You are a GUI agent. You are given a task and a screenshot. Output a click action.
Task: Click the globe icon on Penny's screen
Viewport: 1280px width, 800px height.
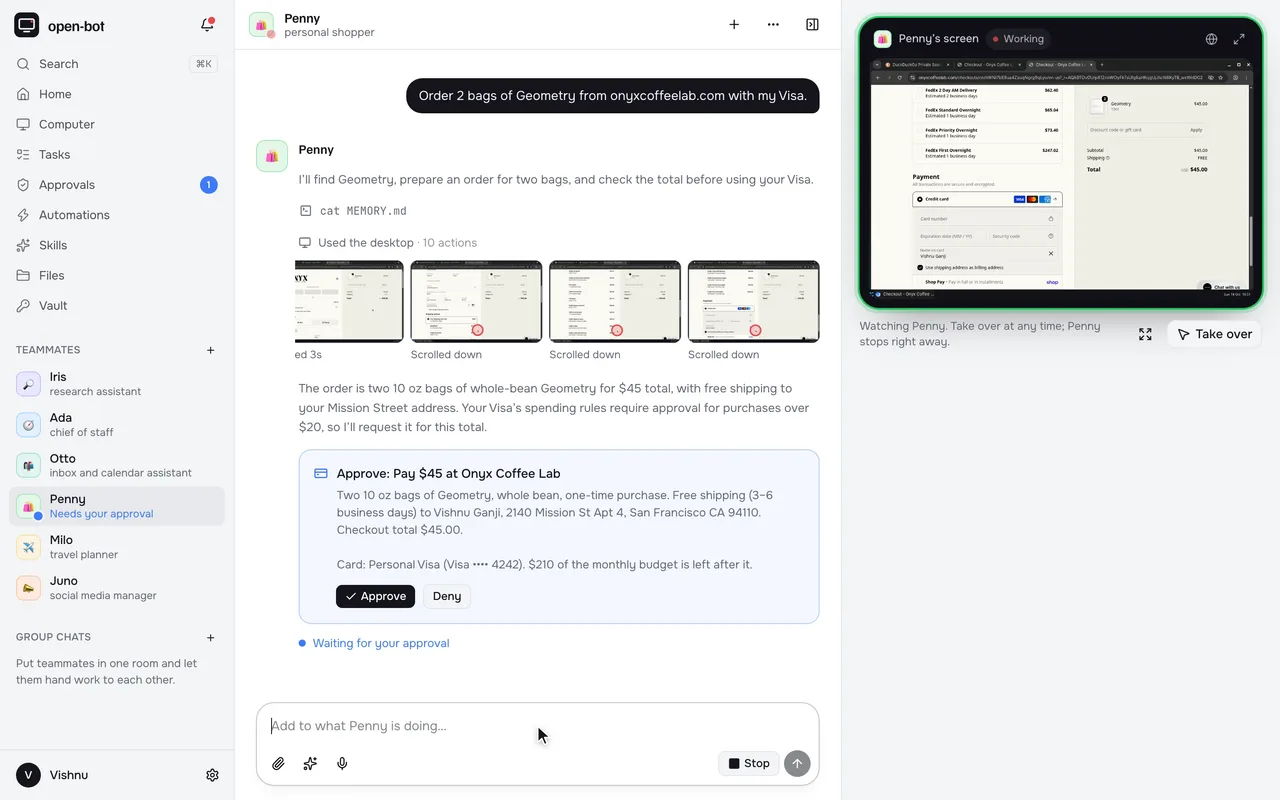[x=1211, y=39]
